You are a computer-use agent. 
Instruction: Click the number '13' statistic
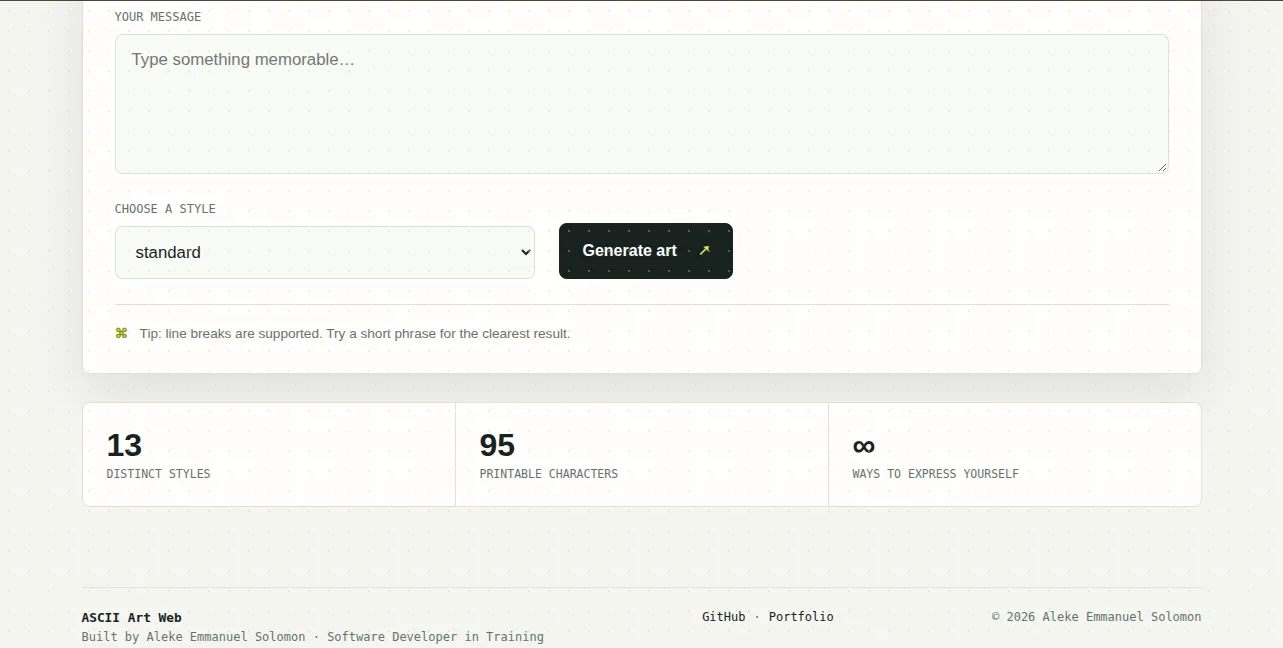(124, 445)
